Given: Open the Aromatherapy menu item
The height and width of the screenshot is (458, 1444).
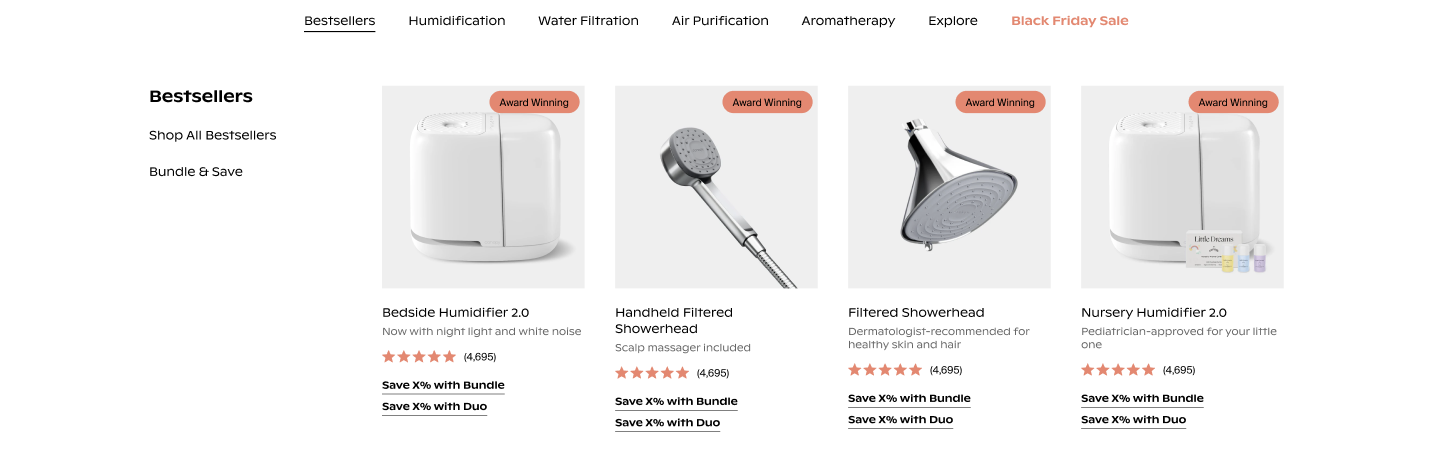Looking at the screenshot, I should (848, 21).
